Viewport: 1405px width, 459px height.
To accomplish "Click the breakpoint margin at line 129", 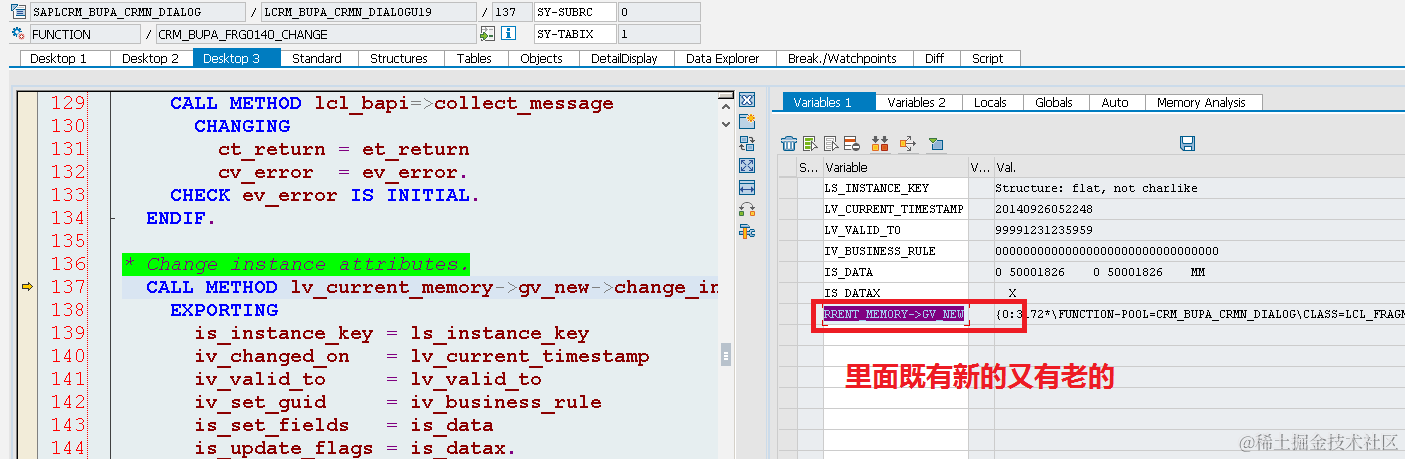I will [27, 103].
